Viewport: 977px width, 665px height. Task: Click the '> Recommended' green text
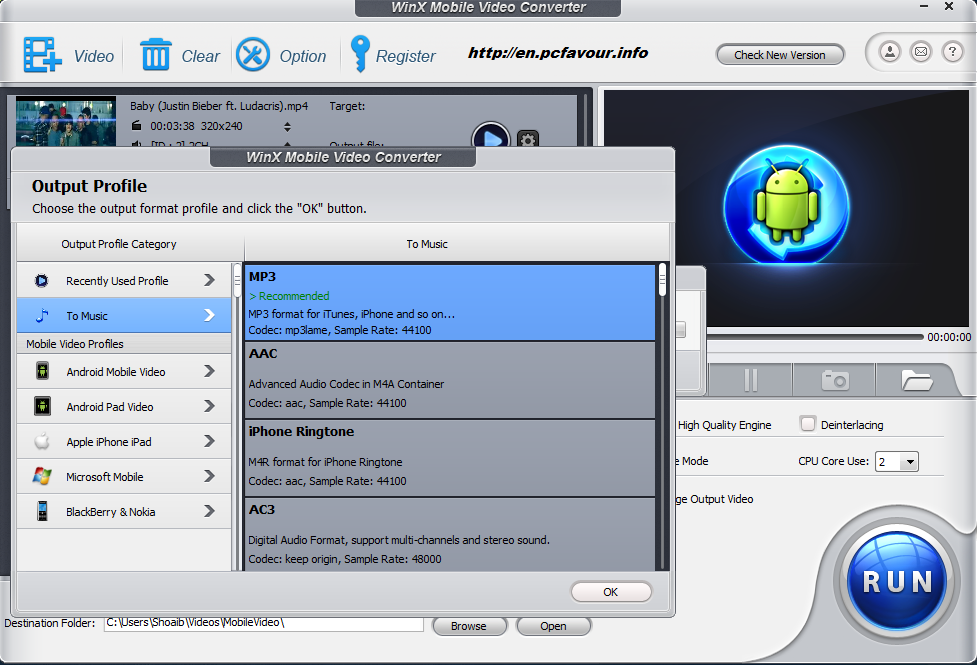[289, 296]
